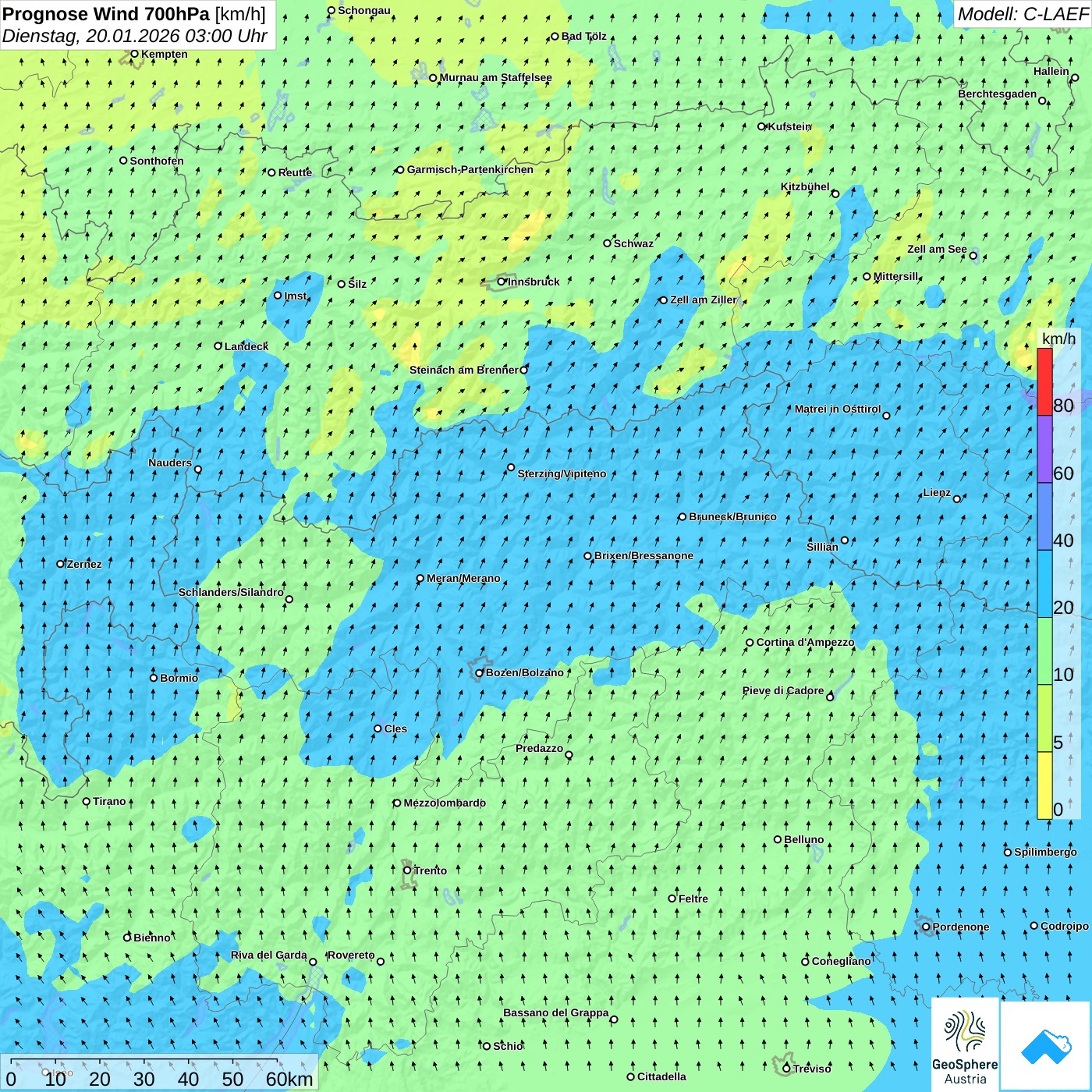The width and height of the screenshot is (1092, 1092).
Task: Click the 'Rovereto' label
Action: 351,955
